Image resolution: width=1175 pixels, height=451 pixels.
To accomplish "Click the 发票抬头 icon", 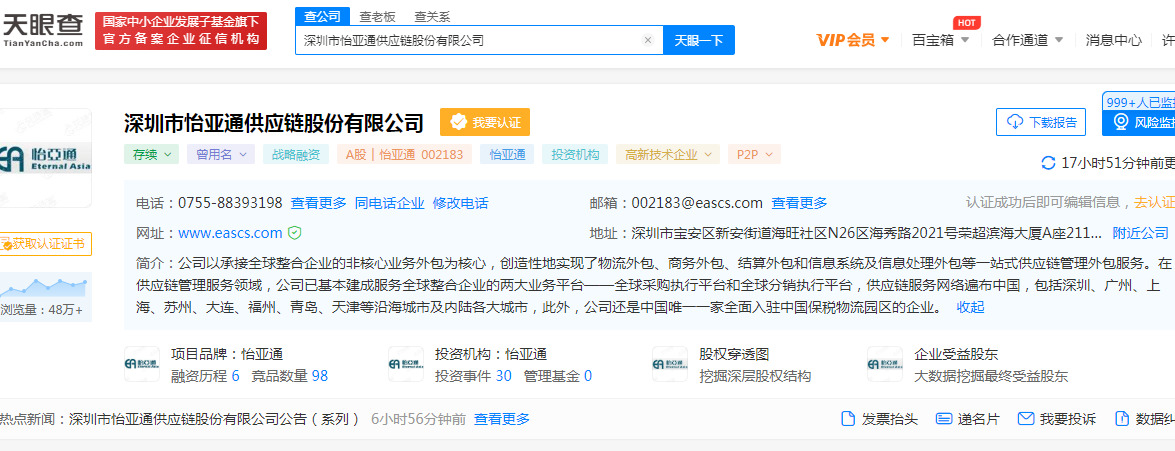I will 848,419.
